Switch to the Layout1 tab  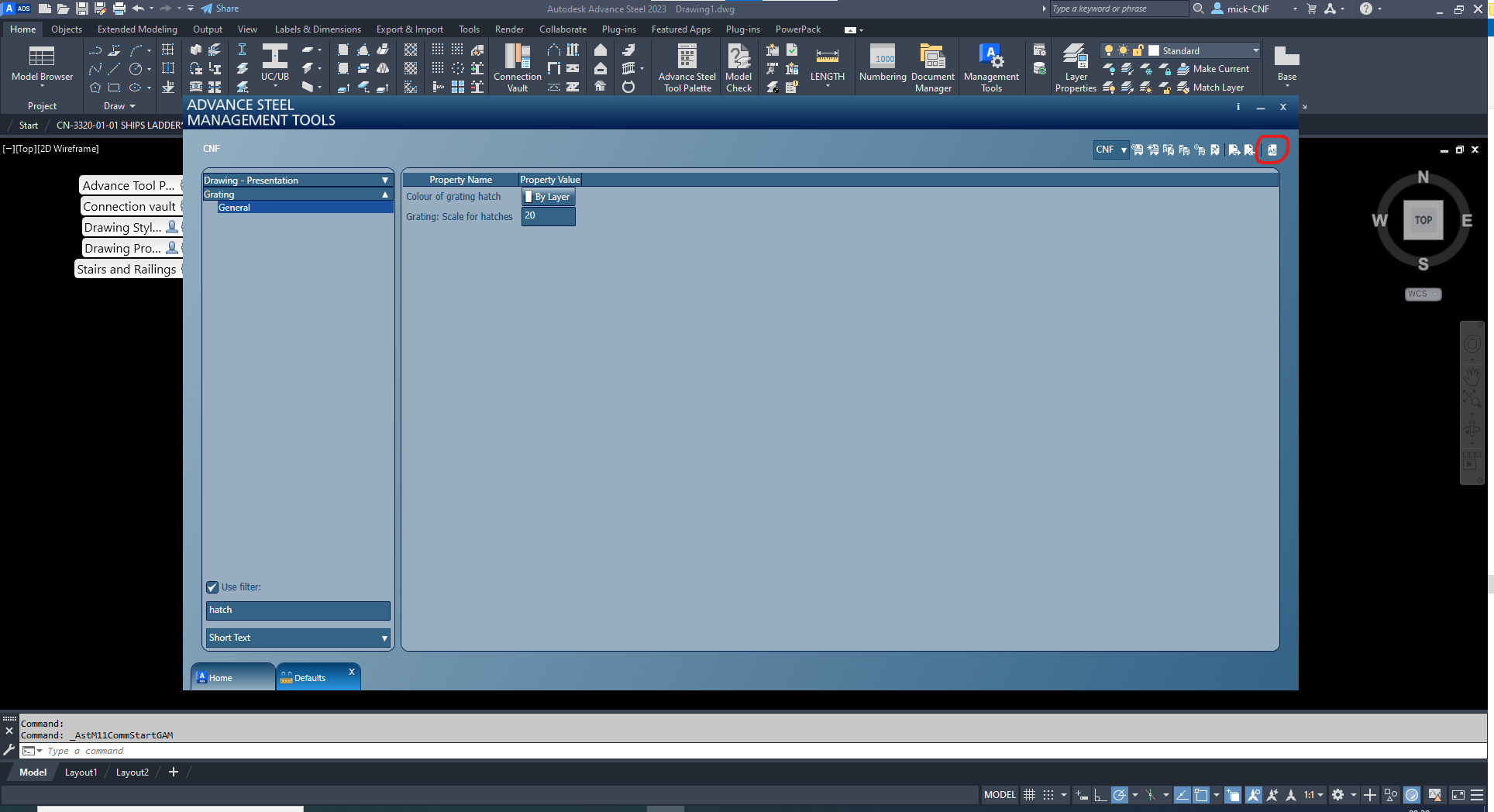coord(81,772)
